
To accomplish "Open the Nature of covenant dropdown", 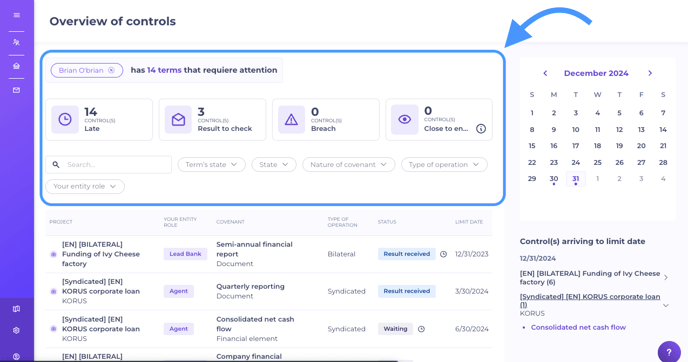I will point(349,165).
